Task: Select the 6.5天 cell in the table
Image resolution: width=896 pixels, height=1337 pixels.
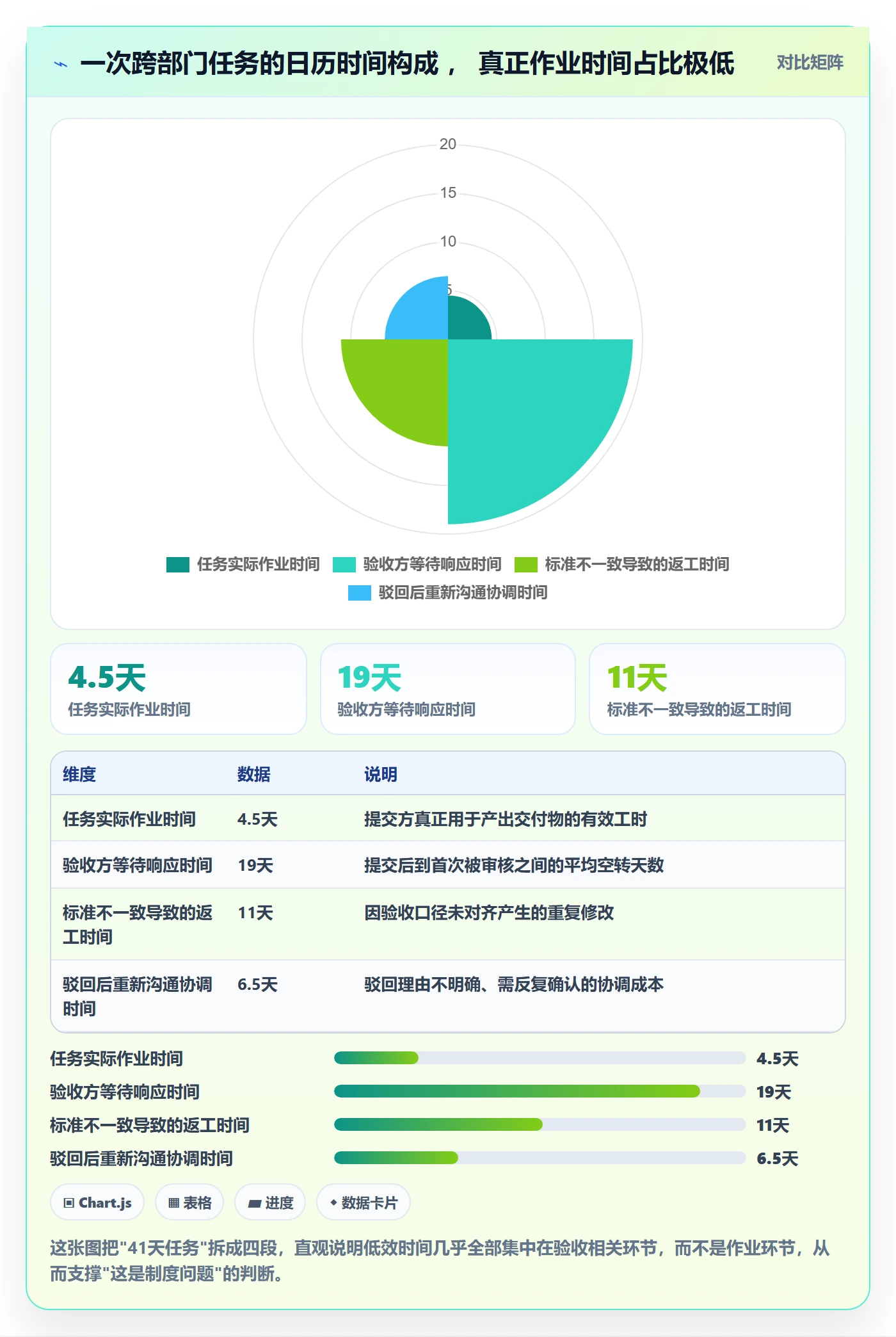Action: click(258, 984)
